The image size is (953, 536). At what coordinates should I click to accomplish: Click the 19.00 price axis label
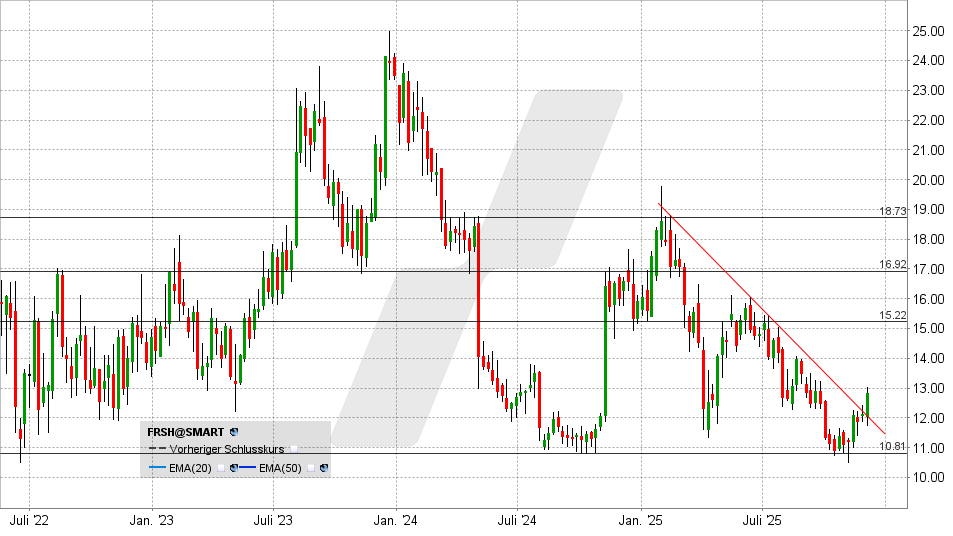(928, 210)
